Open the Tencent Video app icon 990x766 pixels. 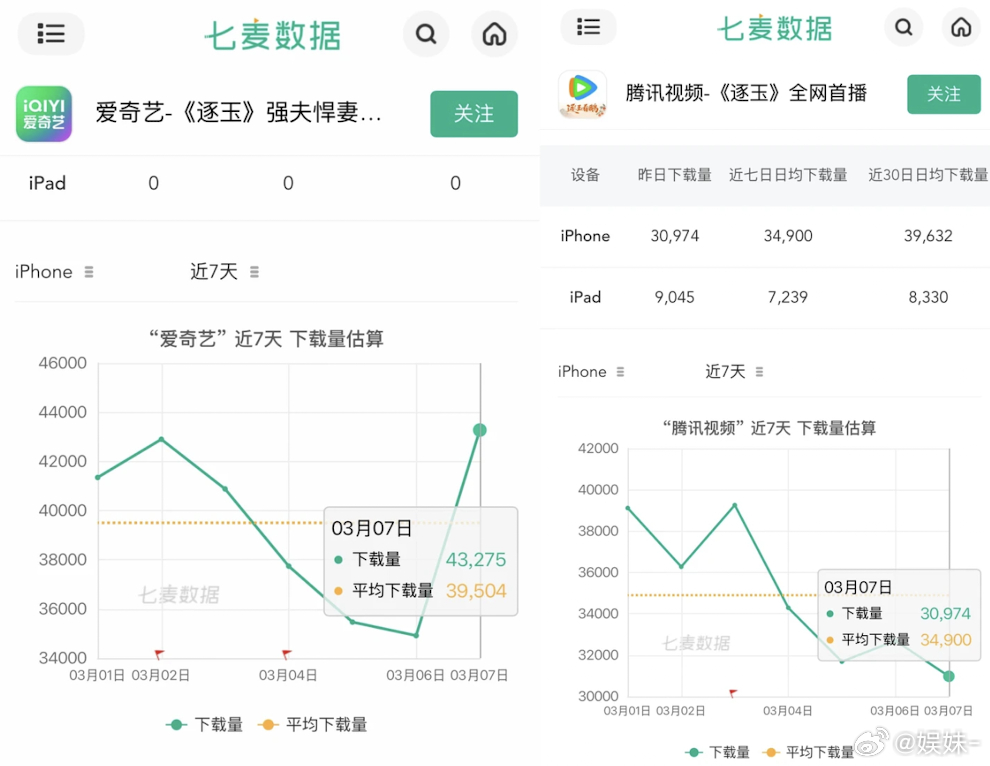point(582,95)
